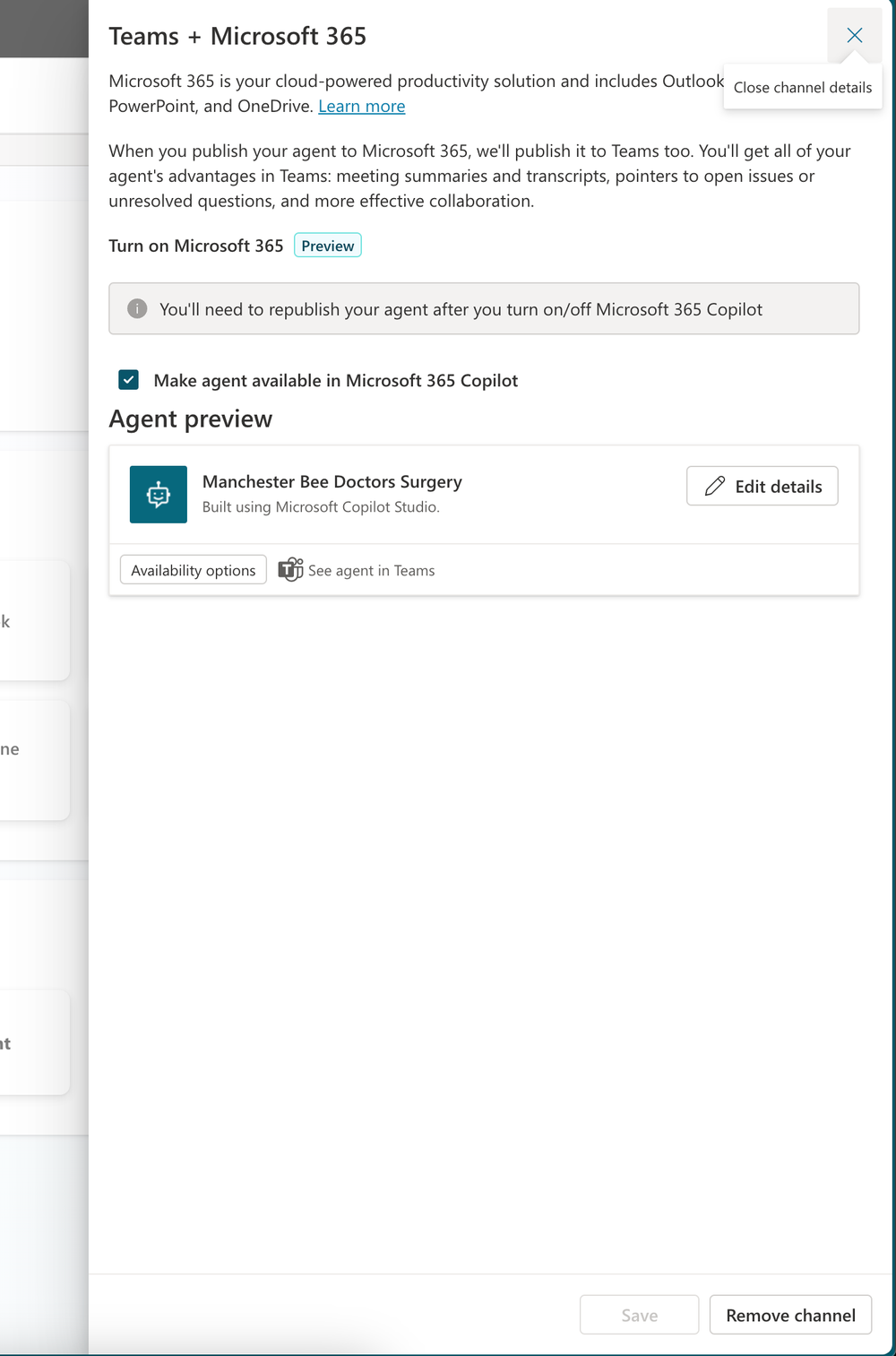896x1356 pixels.
Task: Select the pencil icon on the Edit details button
Action: click(714, 485)
